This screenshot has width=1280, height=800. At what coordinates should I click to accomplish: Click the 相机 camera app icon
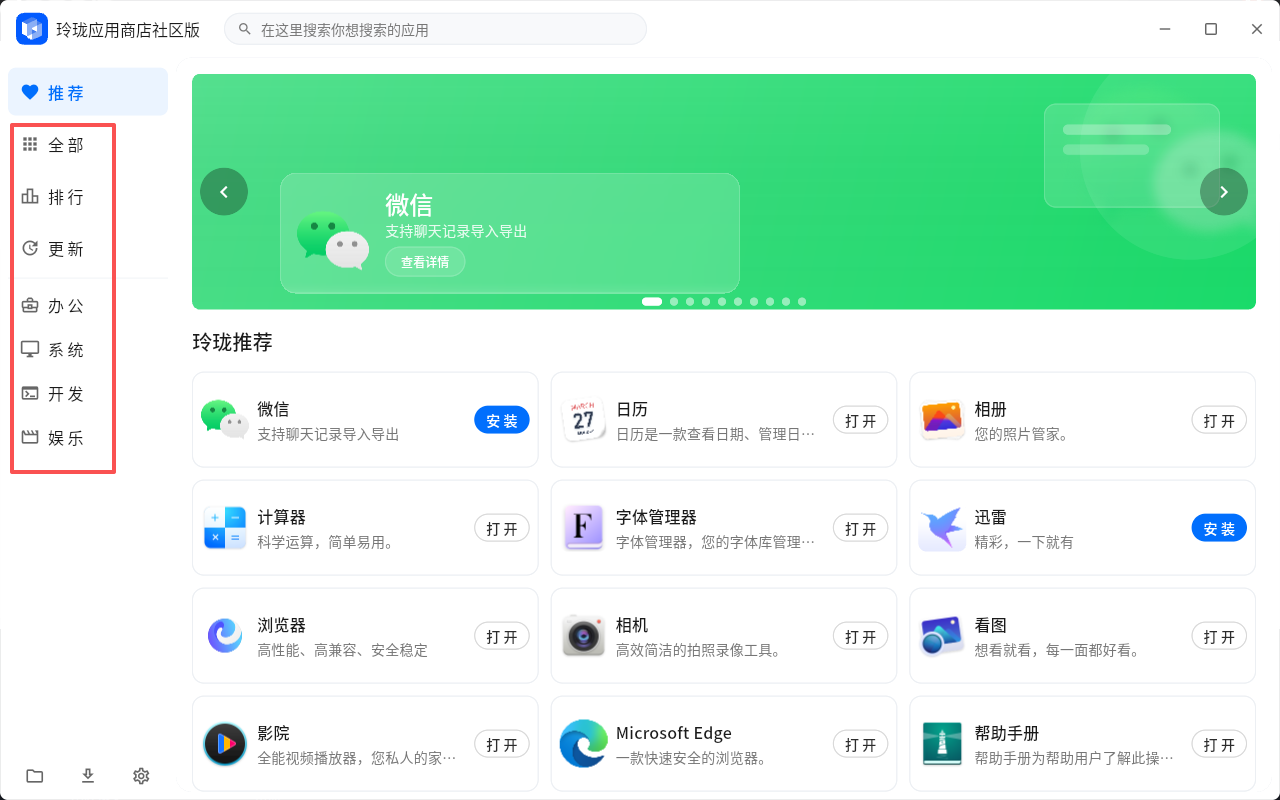pos(583,636)
